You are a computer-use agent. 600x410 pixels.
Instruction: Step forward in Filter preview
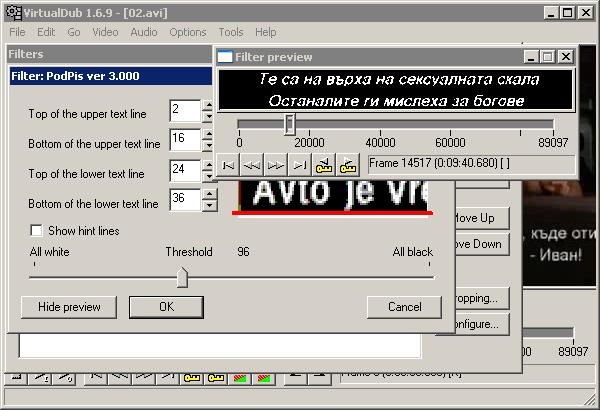coord(276,165)
